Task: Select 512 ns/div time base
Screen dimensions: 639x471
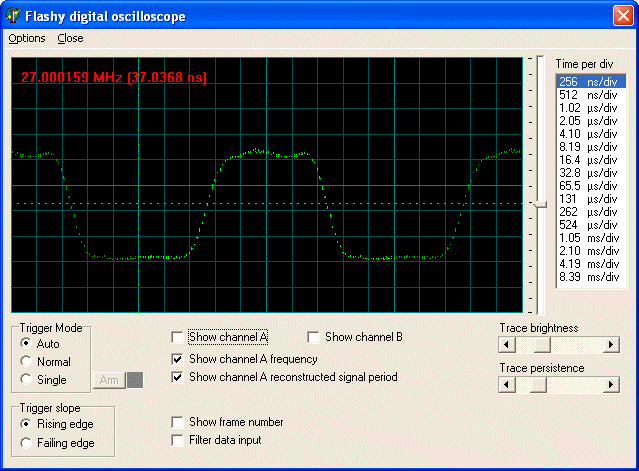Action: tap(591, 95)
